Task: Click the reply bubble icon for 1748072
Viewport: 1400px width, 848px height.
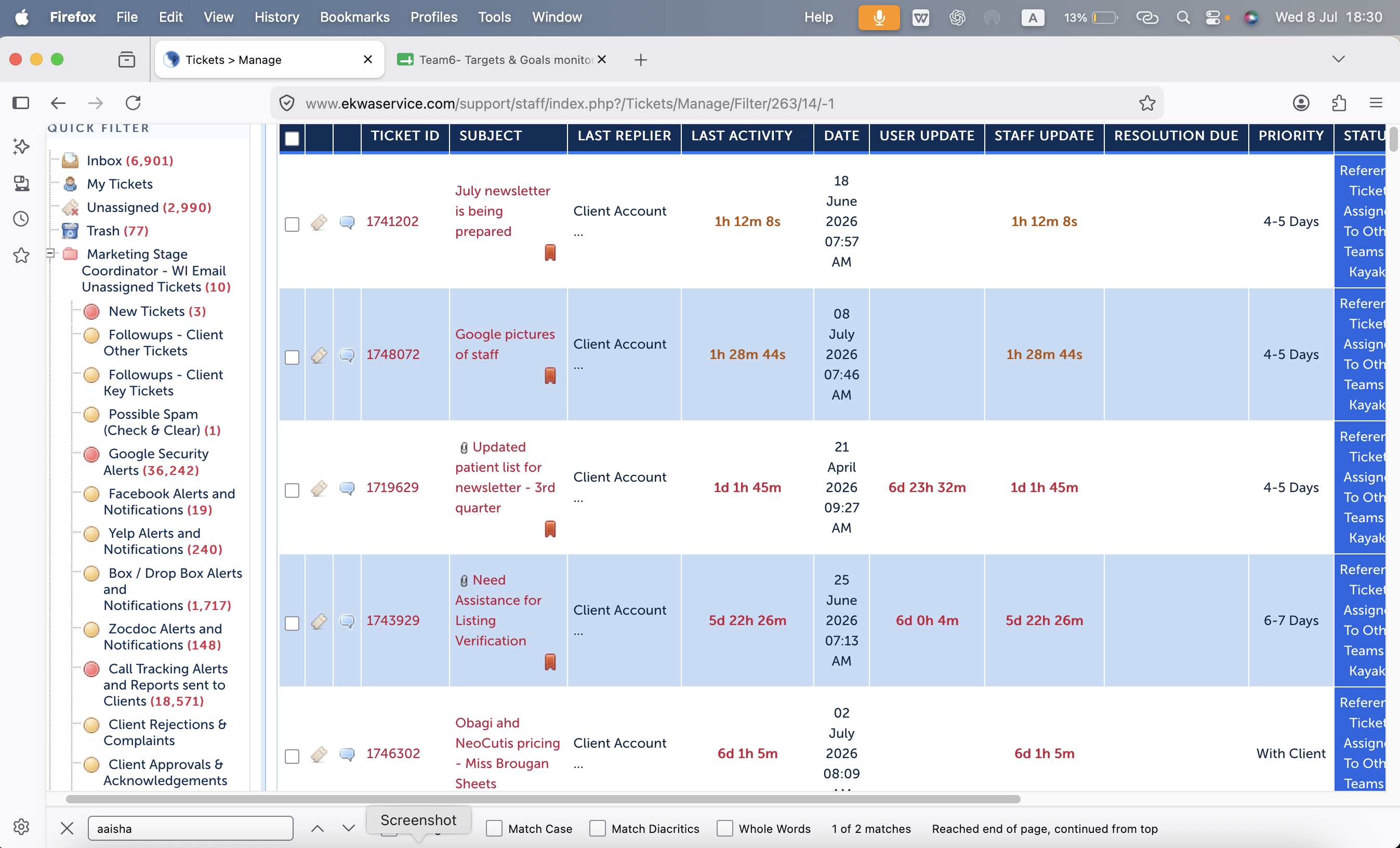Action: [347, 355]
